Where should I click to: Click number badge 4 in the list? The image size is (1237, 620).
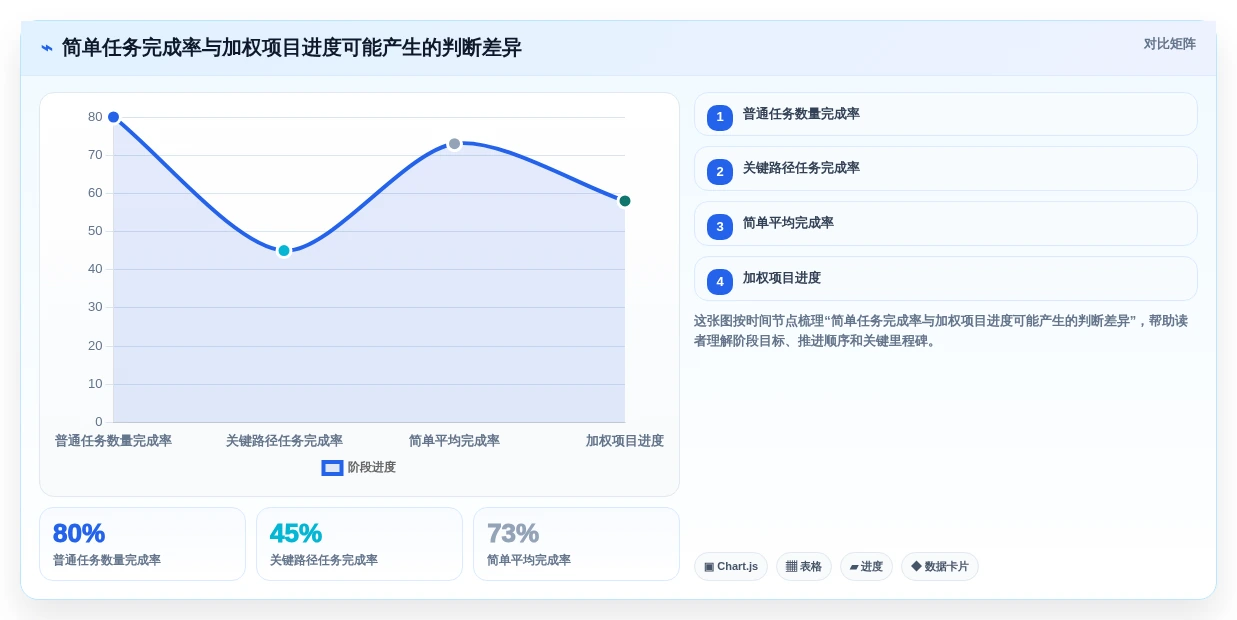pyautogui.click(x=720, y=282)
